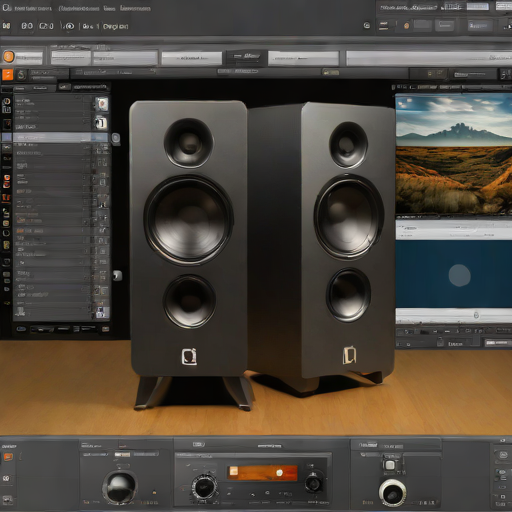
Task: Select the dark tab among the light gray tabs
Action: (x=246, y=57)
